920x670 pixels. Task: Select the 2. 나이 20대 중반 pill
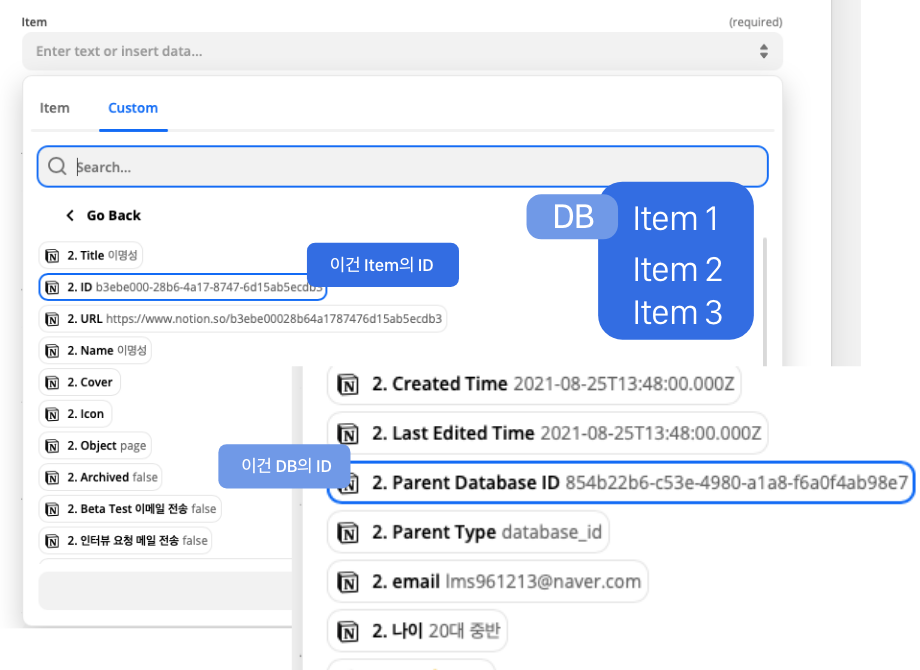[417, 631]
